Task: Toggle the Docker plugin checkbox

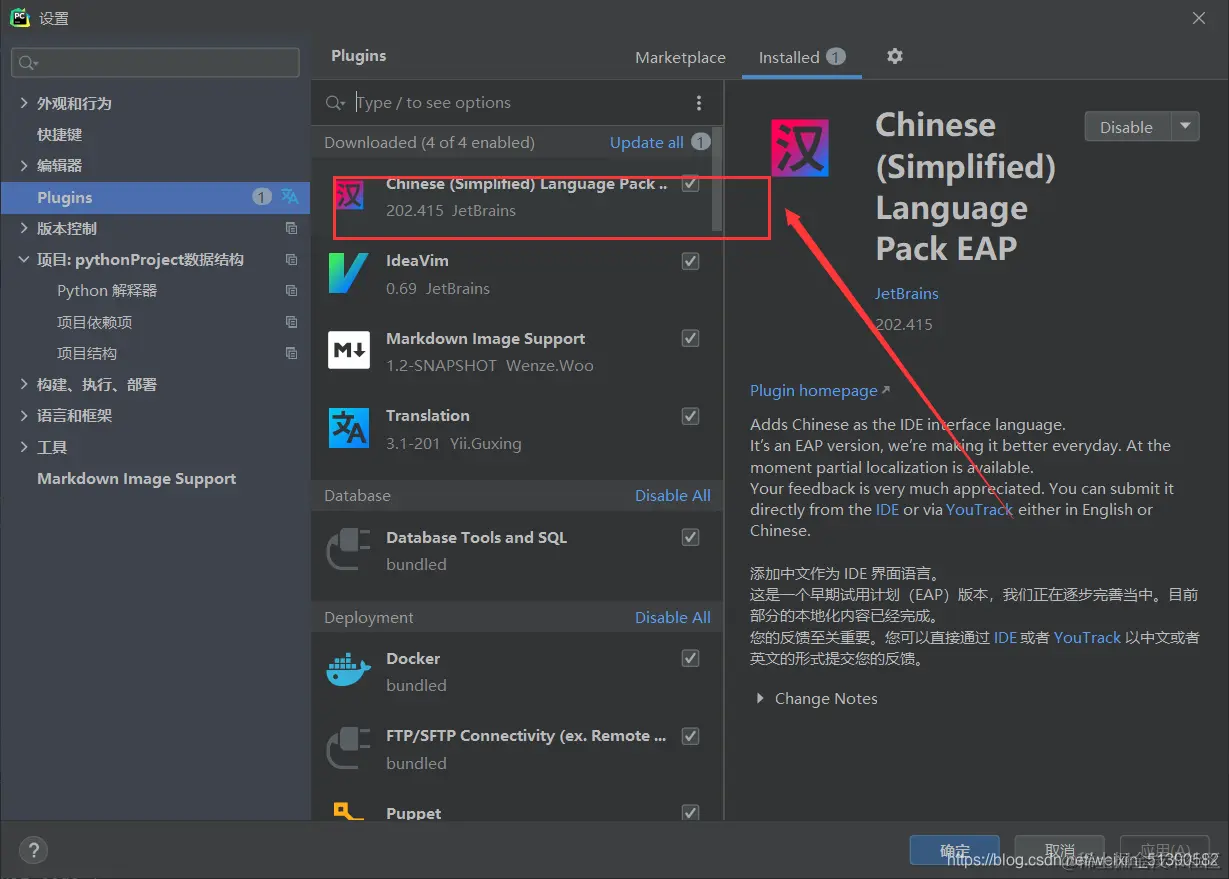Action: tap(690, 658)
